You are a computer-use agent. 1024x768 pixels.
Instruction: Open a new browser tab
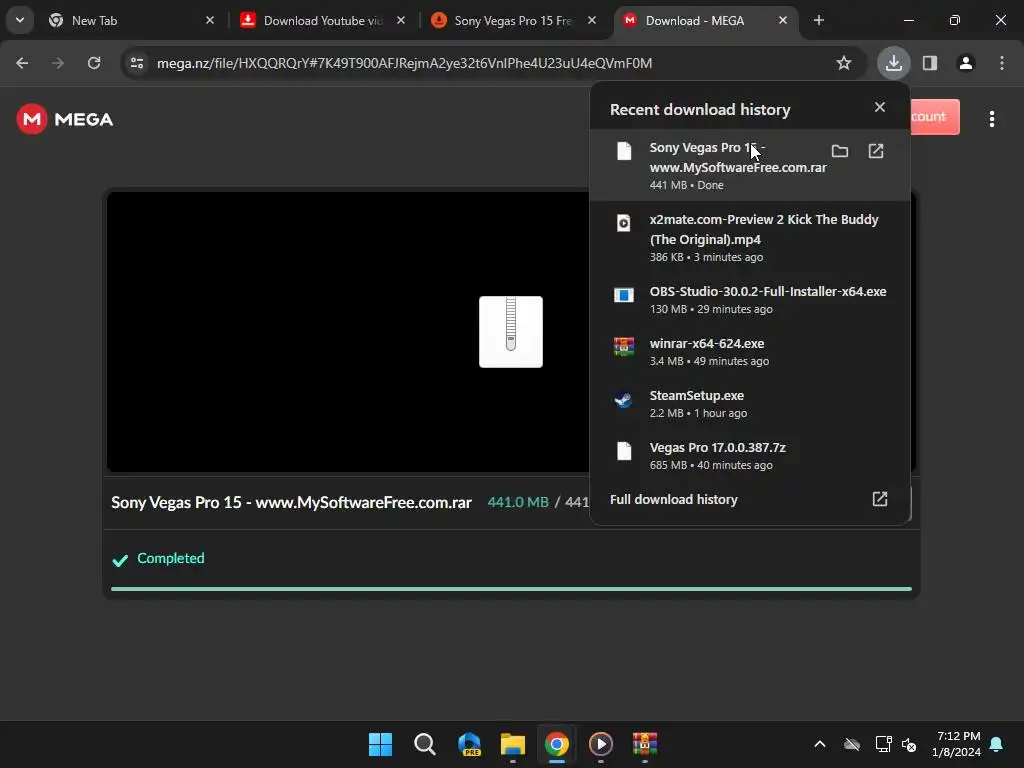coord(819,20)
